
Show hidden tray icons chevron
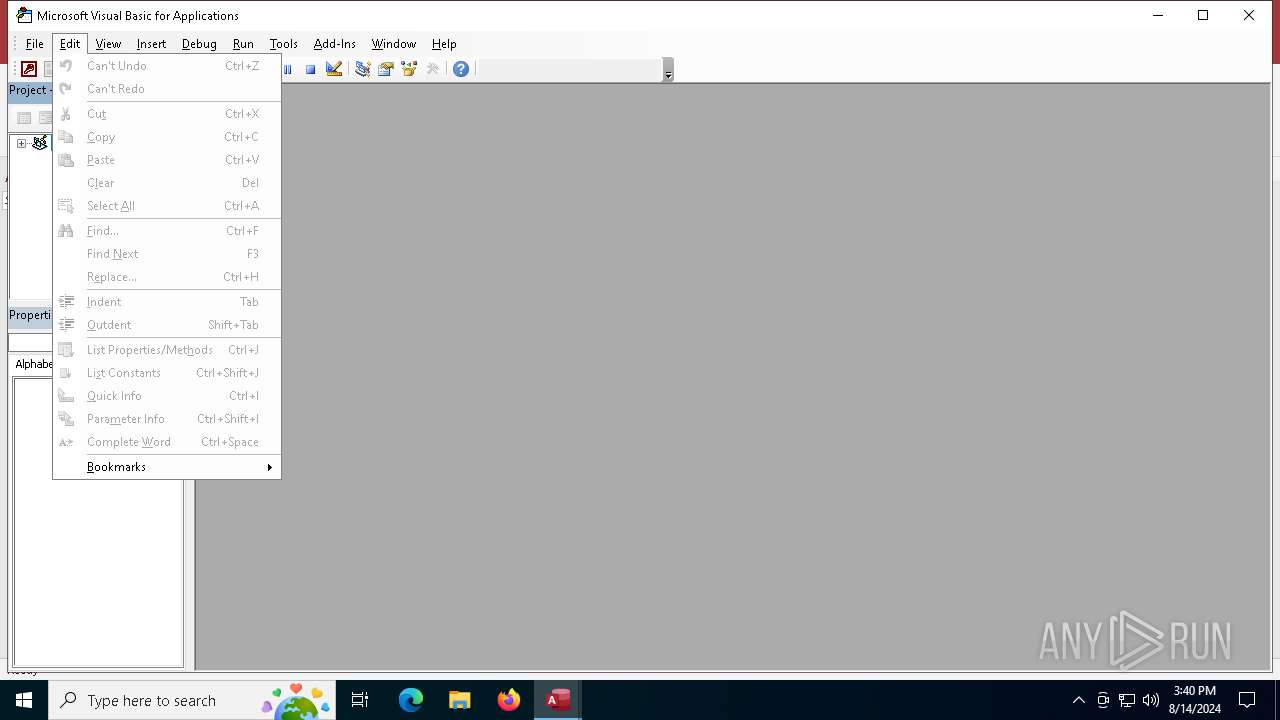pos(1079,700)
